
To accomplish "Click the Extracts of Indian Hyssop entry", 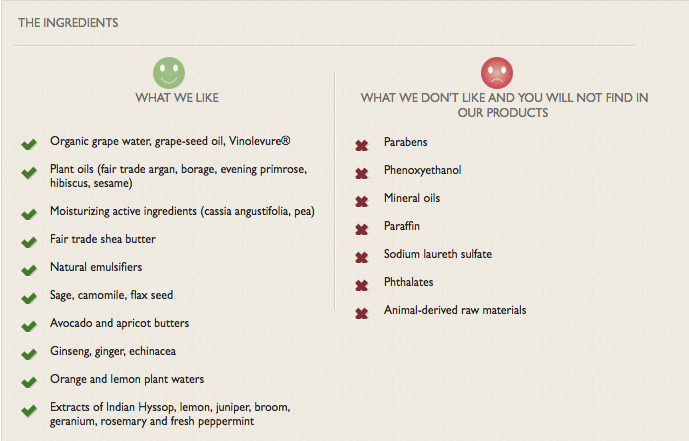I will (170, 414).
